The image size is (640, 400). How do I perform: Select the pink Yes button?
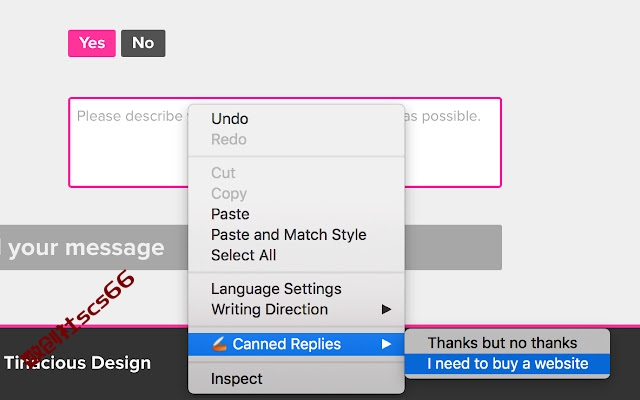click(92, 43)
